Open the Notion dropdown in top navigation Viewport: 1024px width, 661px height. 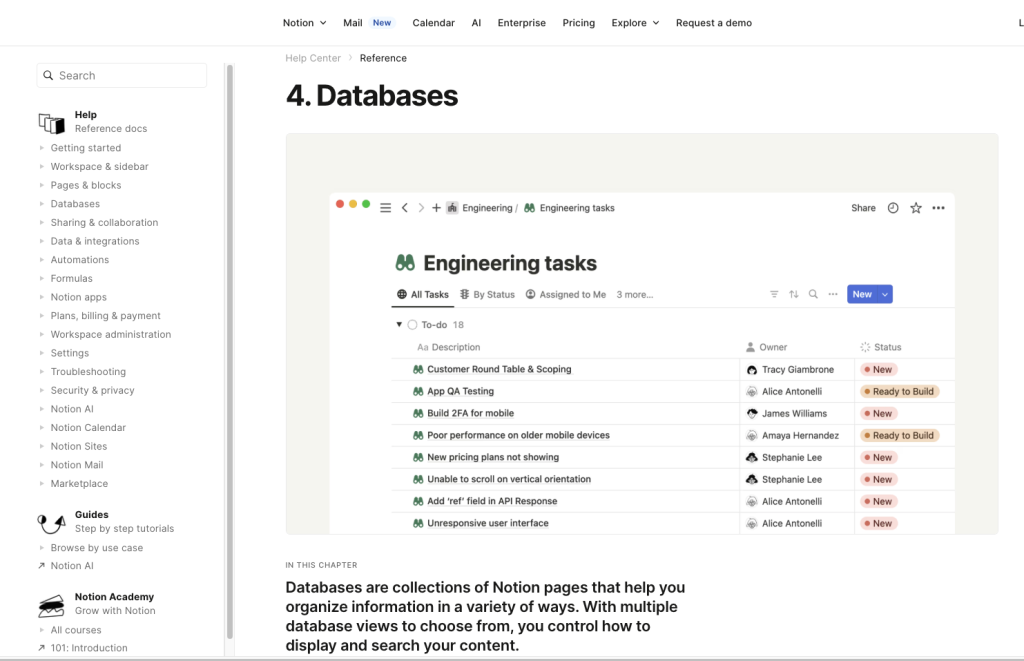click(304, 23)
